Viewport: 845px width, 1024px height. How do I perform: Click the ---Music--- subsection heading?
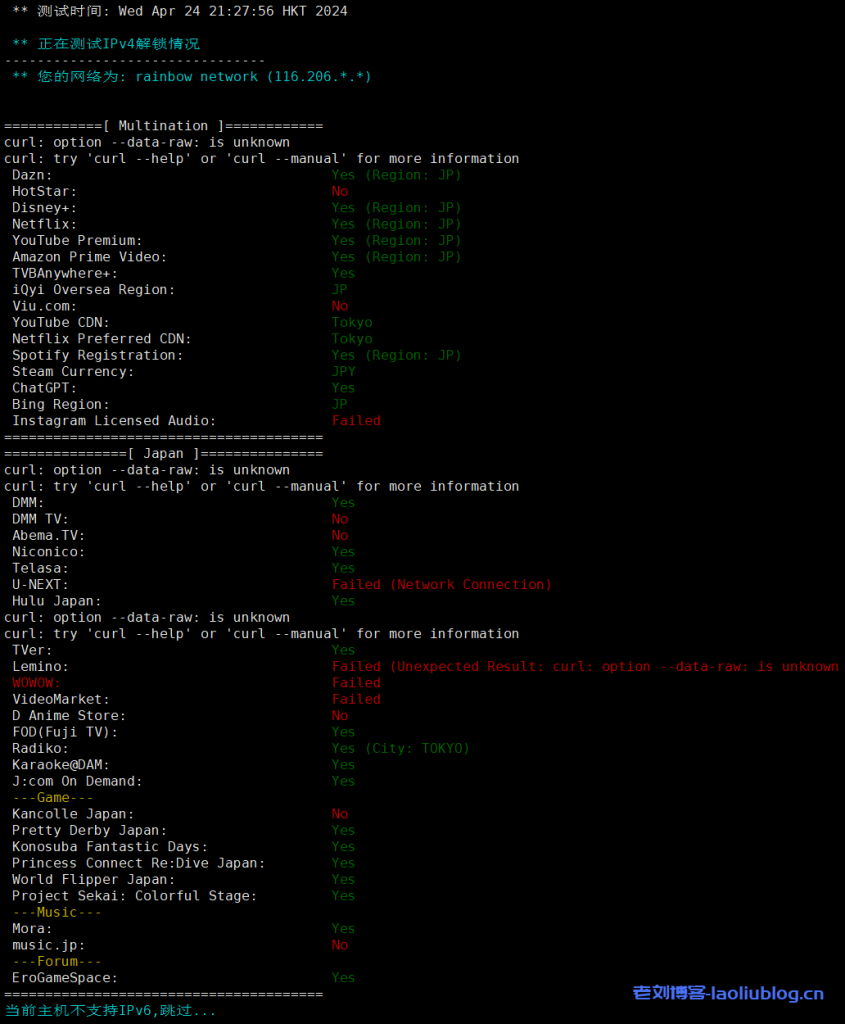pyautogui.click(x=57, y=912)
